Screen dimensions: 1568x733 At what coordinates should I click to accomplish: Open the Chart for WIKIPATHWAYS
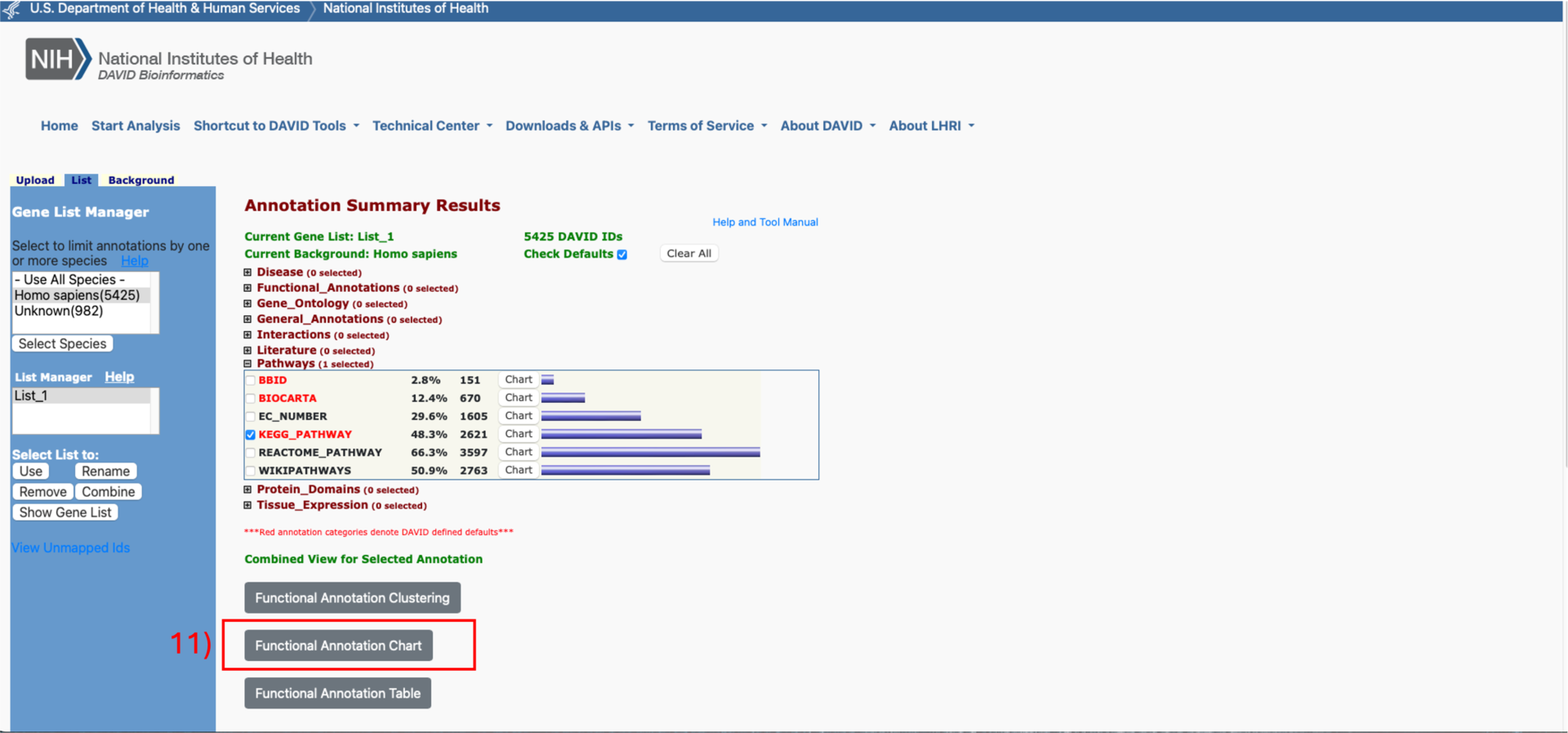pos(518,470)
